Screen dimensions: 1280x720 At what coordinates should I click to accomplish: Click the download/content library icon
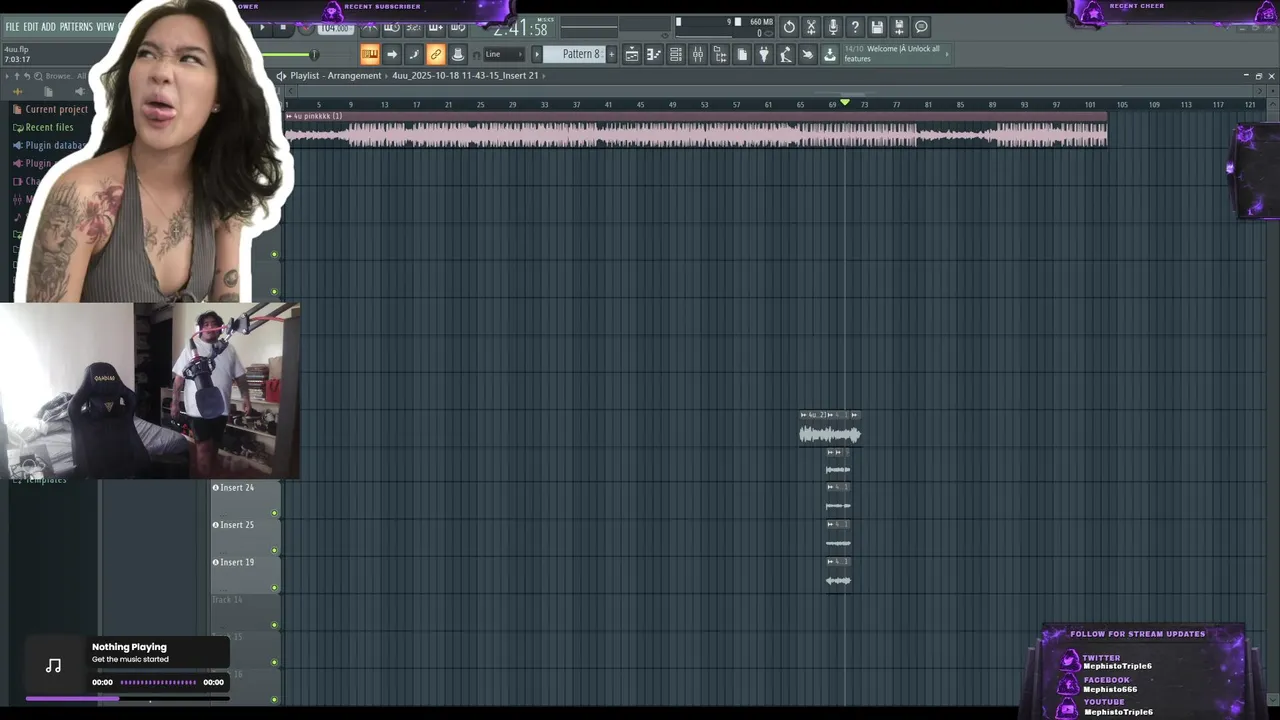[x=830, y=54]
